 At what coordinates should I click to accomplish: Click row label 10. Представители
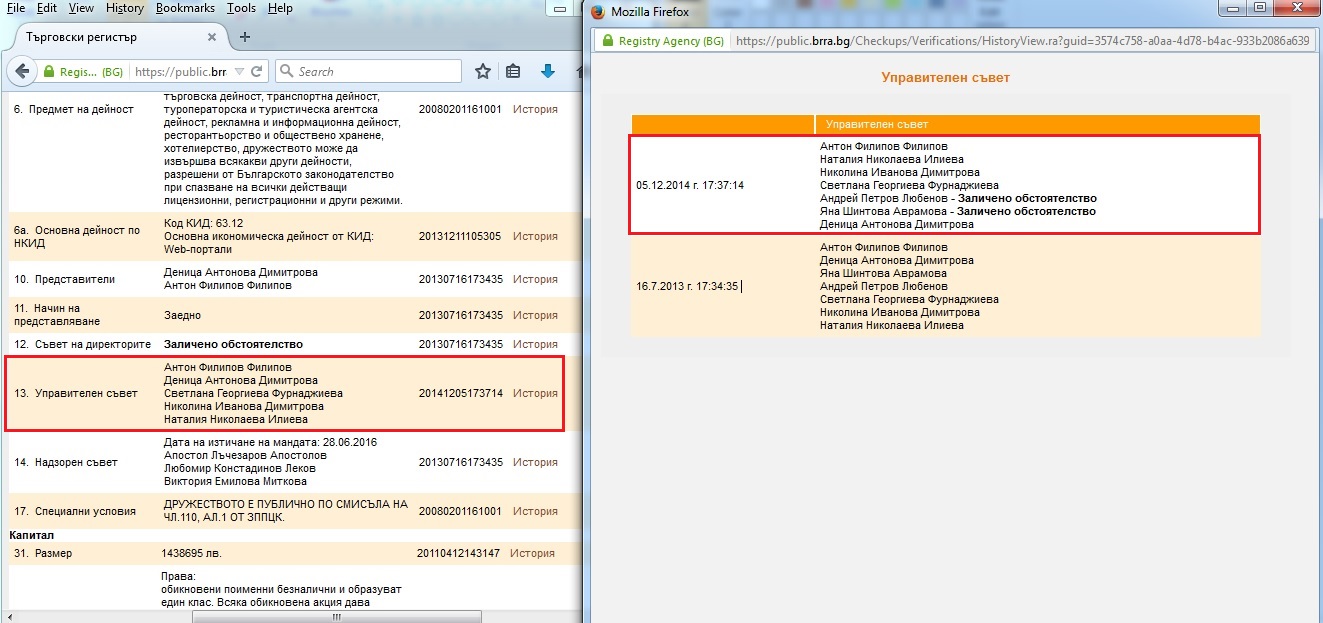[64, 279]
